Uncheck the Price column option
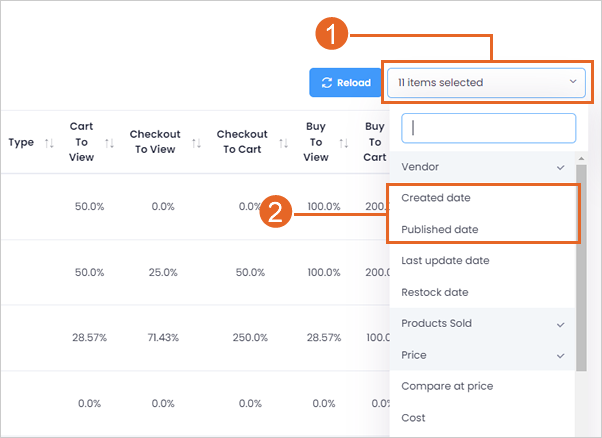This screenshot has height=438, width=602. [x=482, y=355]
